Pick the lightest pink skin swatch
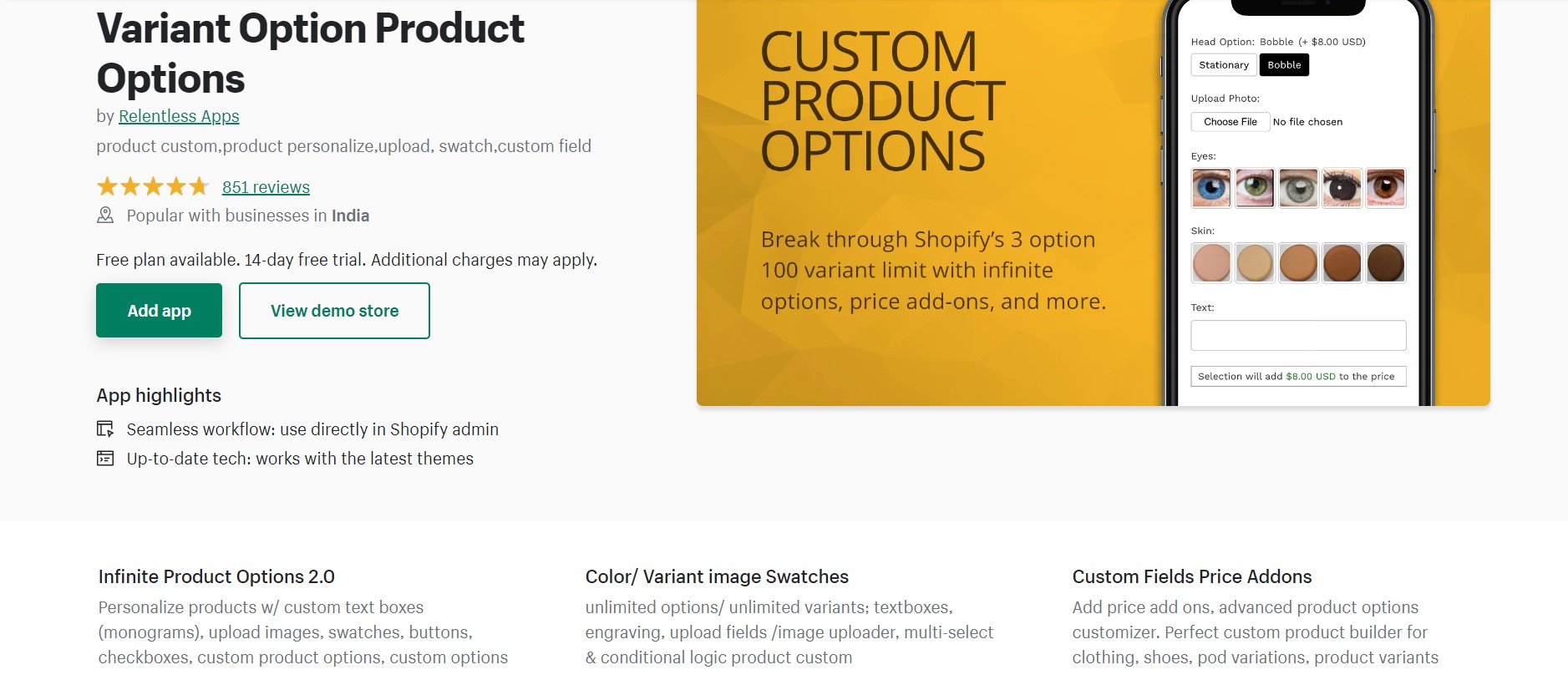Viewport: 1568px width, 680px height. point(1211,263)
